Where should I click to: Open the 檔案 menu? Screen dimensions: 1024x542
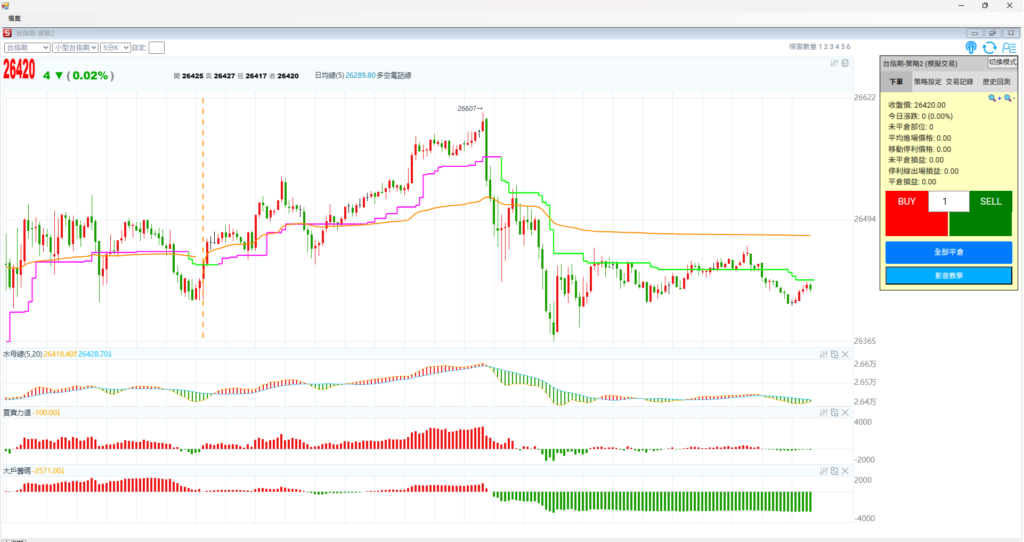15,18
